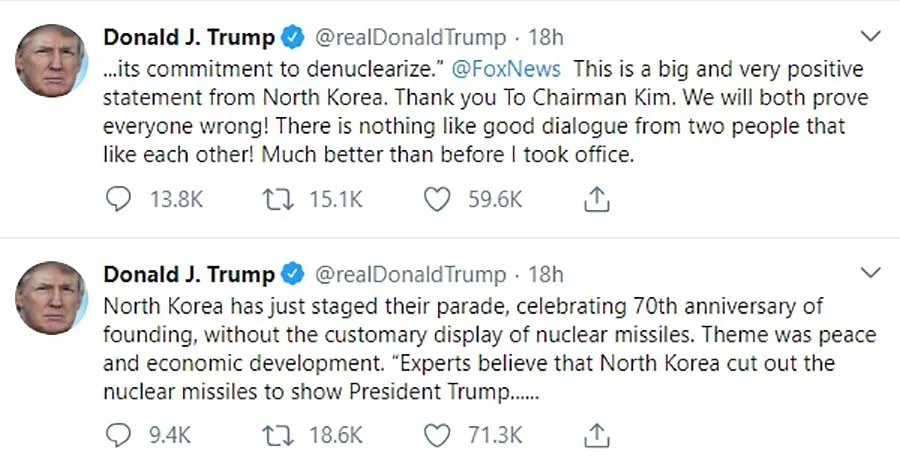Click the first tweet's profile picture
The width and height of the screenshot is (900, 473).
pos(51,60)
